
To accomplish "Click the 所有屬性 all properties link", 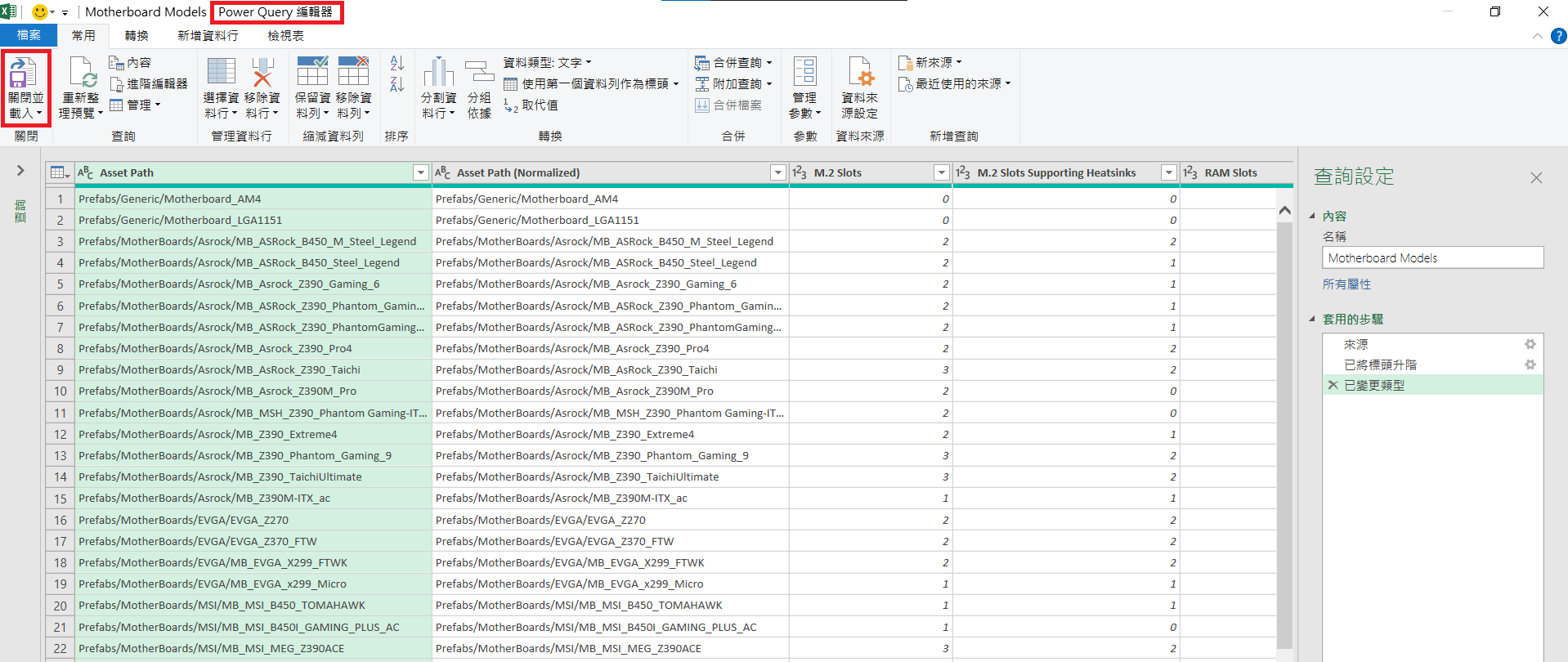I will [1346, 284].
